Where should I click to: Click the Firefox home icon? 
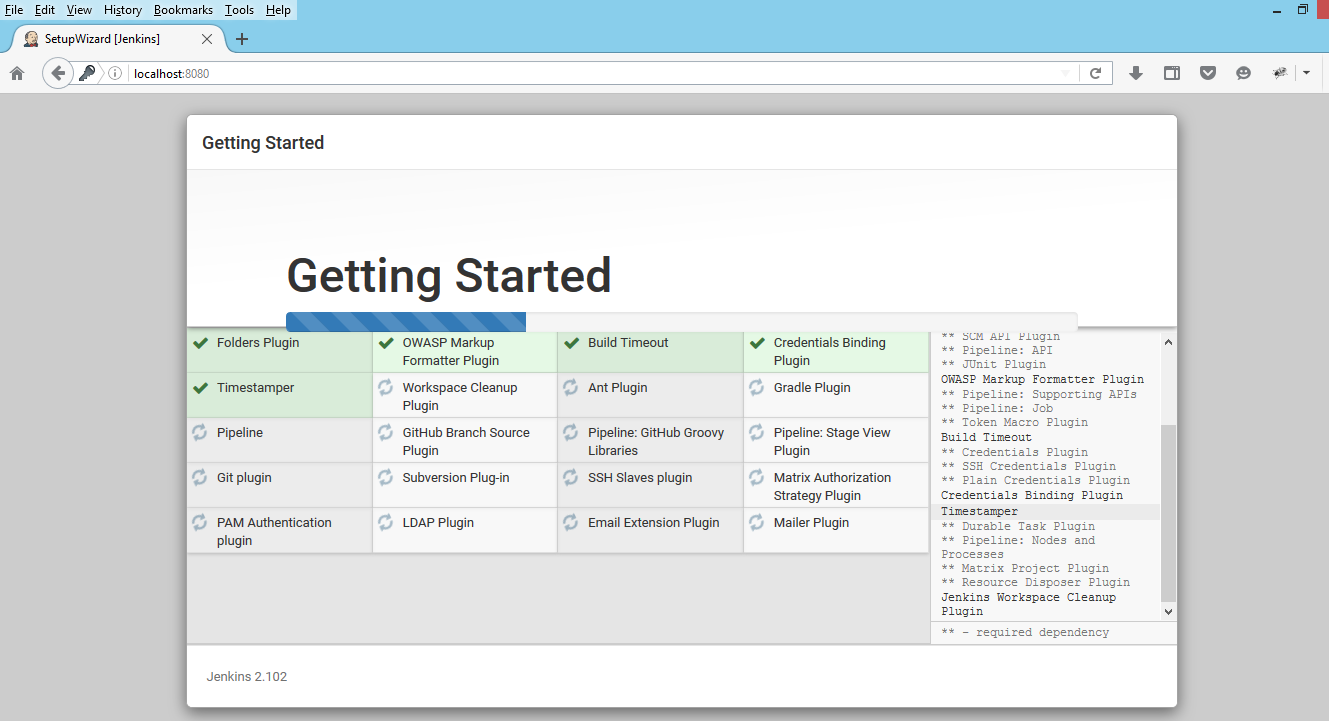(x=16, y=72)
